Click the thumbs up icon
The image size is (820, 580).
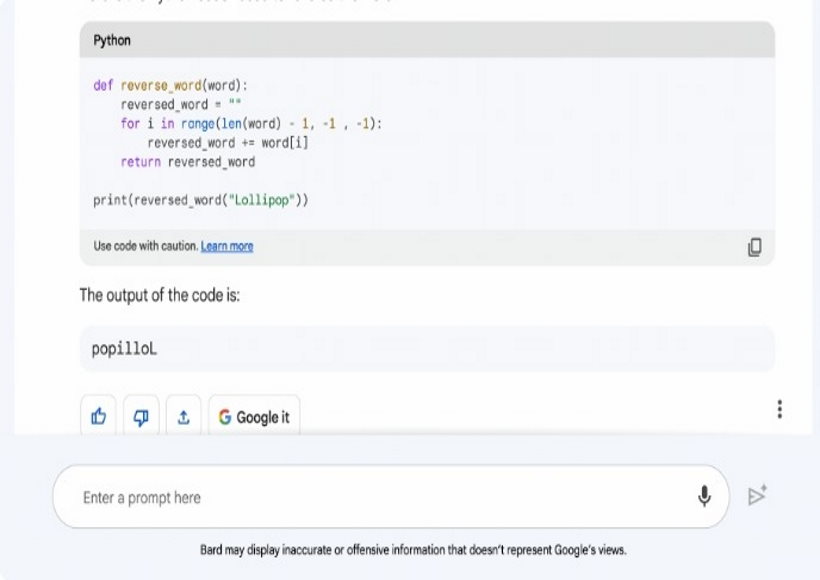(x=98, y=417)
